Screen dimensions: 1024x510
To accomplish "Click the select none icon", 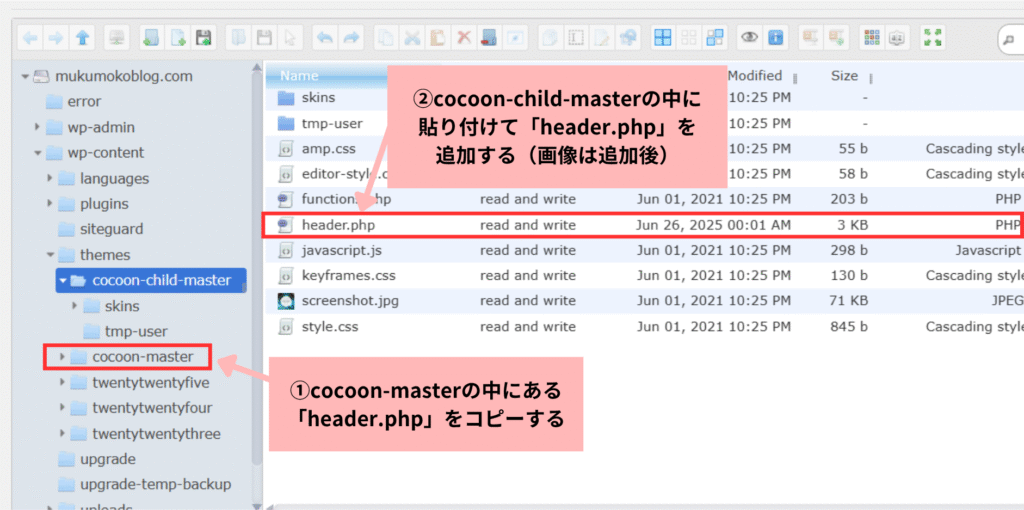I will tap(689, 38).
